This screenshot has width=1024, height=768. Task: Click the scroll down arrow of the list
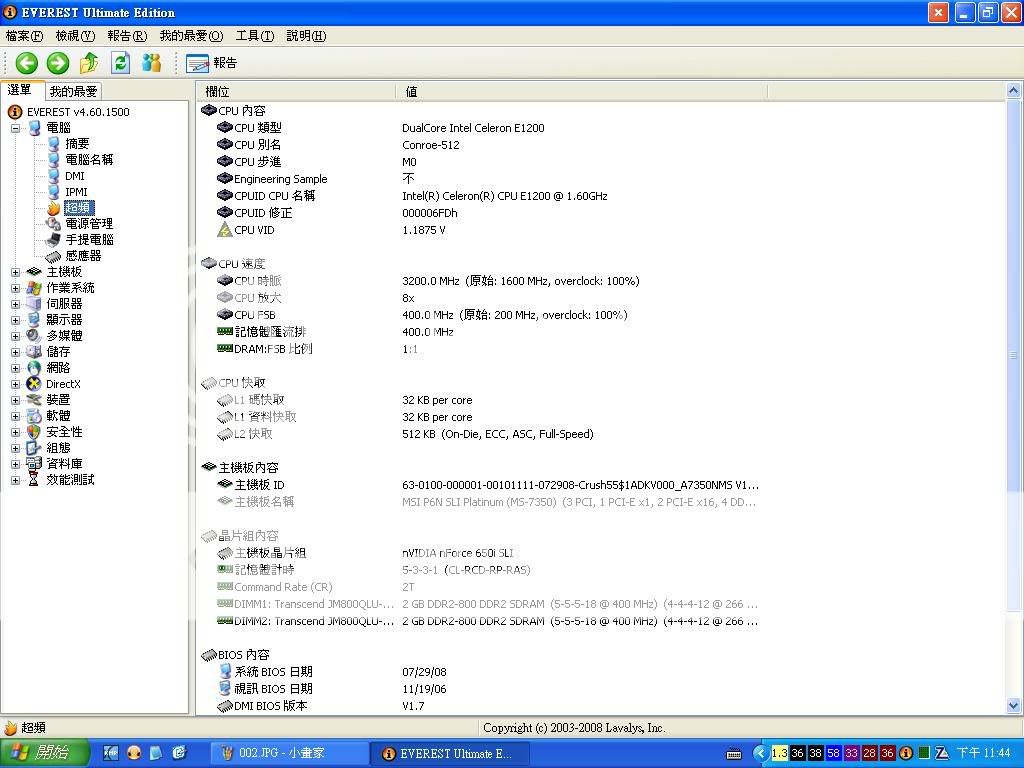point(1013,705)
